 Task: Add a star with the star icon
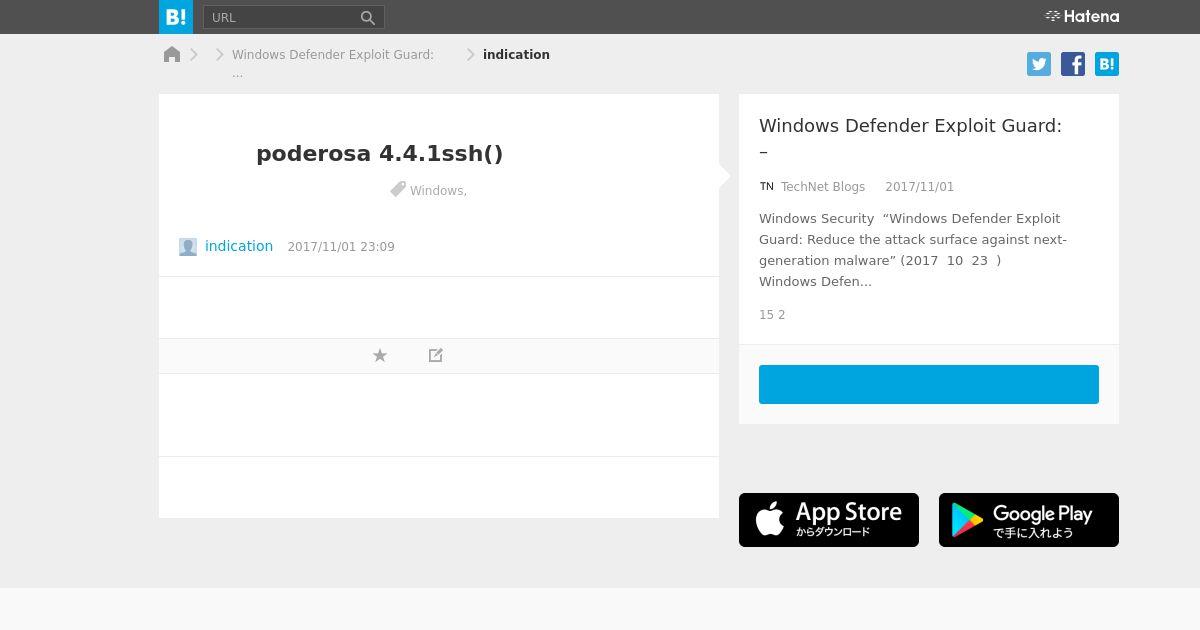[380, 355]
